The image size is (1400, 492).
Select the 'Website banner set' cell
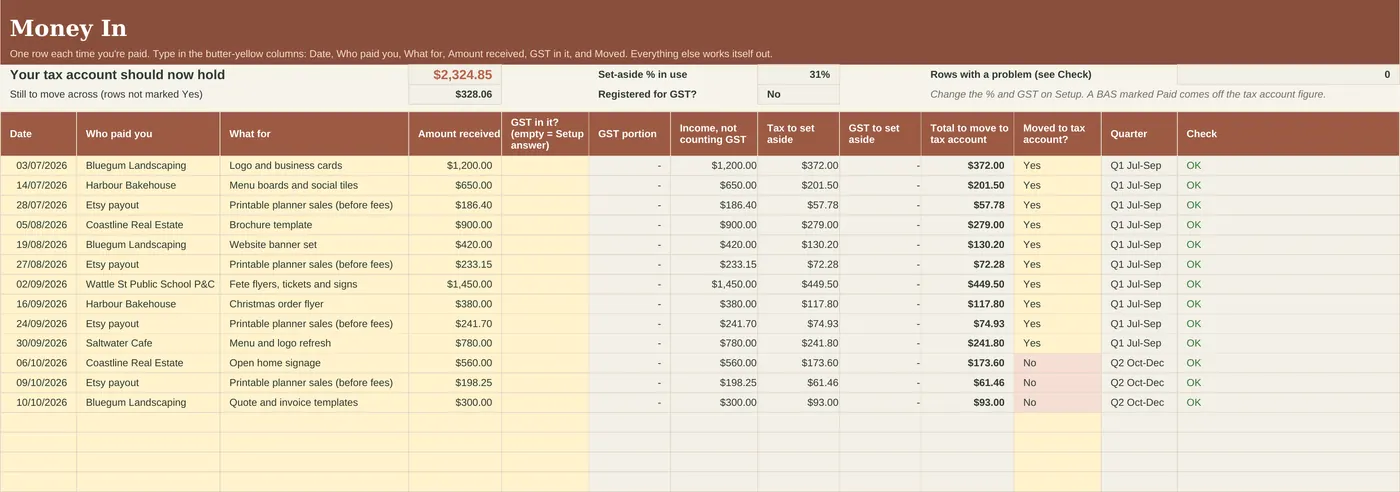click(x=314, y=245)
